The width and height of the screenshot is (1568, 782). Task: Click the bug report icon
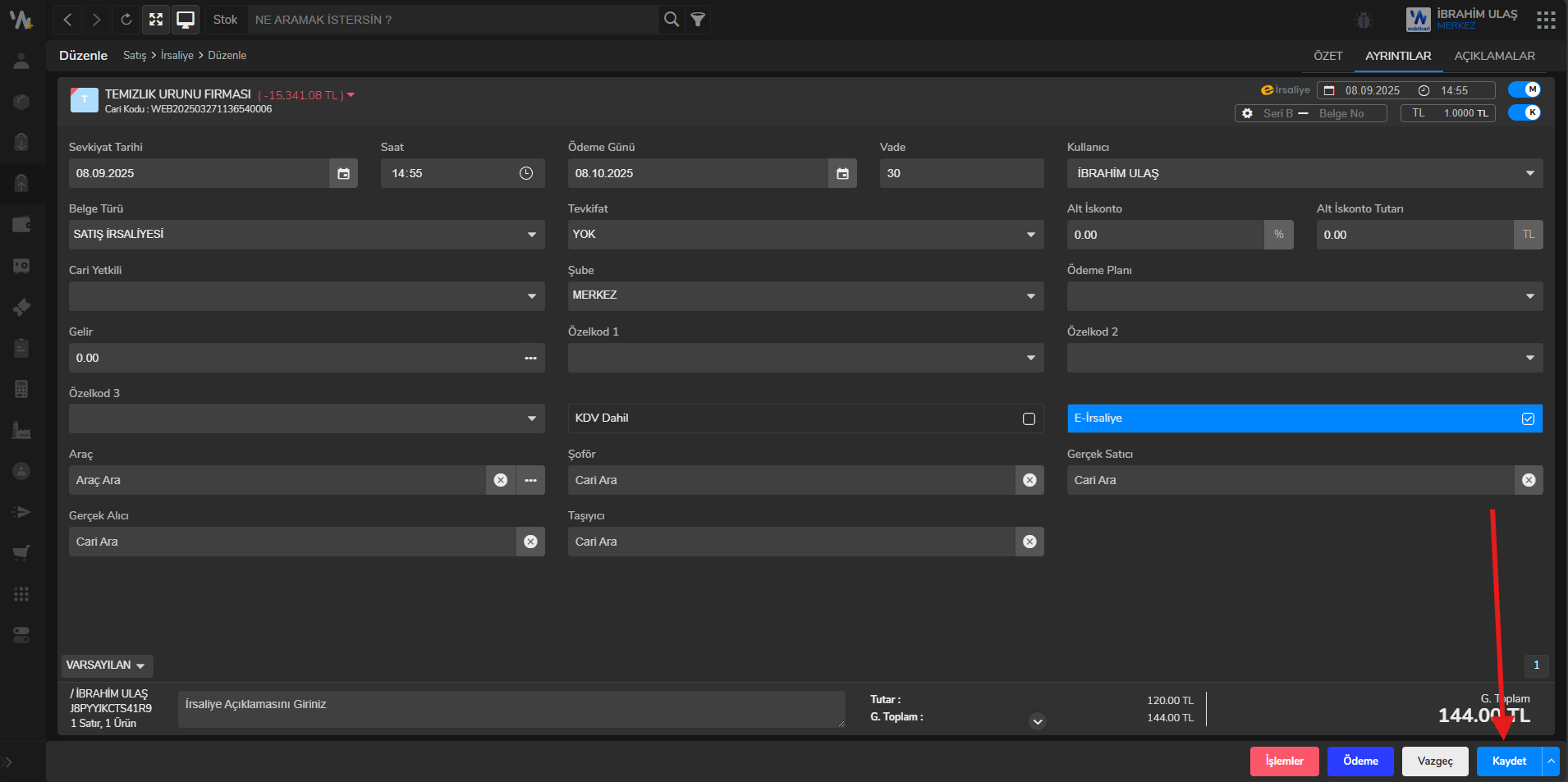pyautogui.click(x=1364, y=21)
